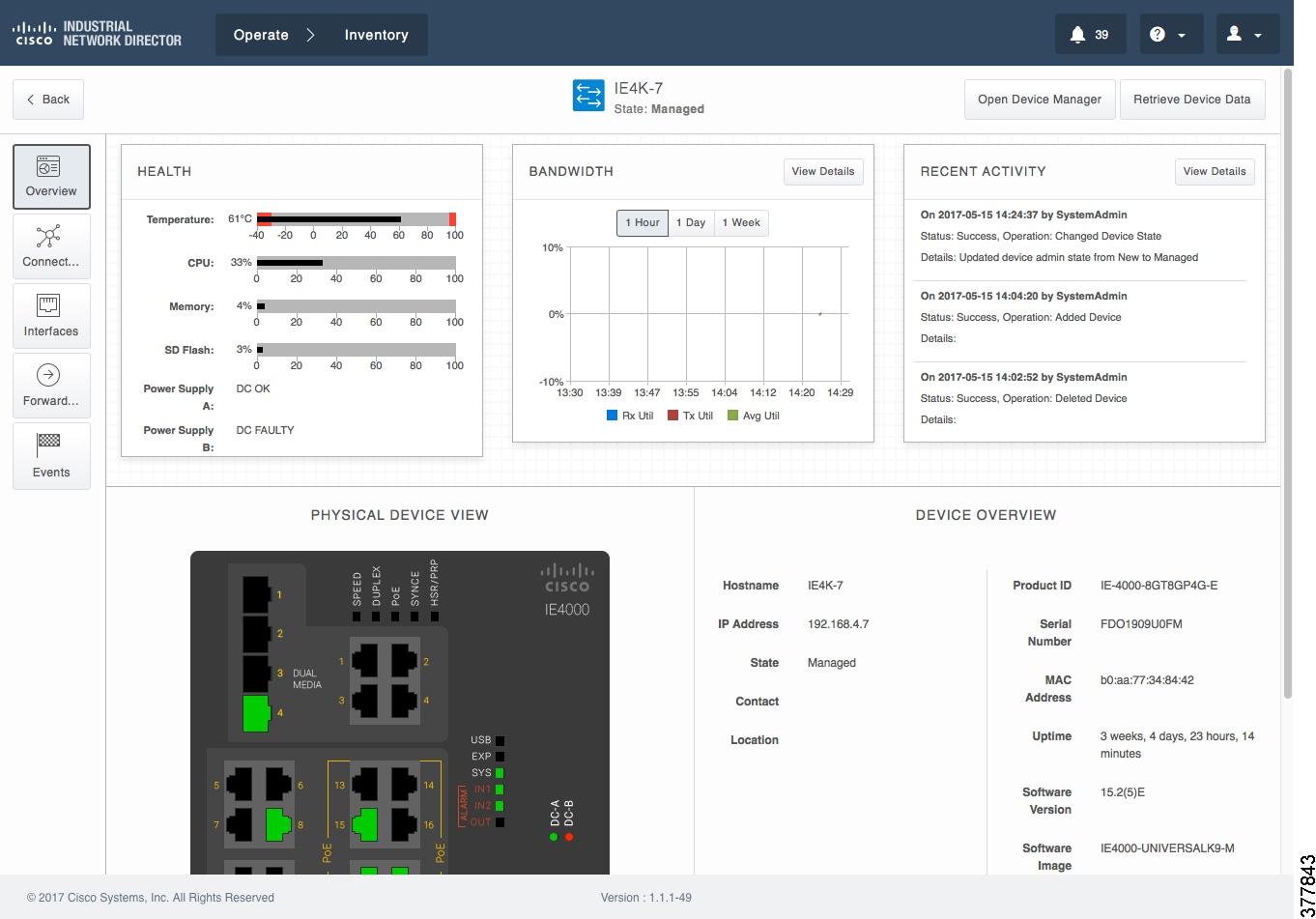Viewport: 1316px width, 919px height.
Task: Click the Temperature gauge bar
Action: (356, 219)
